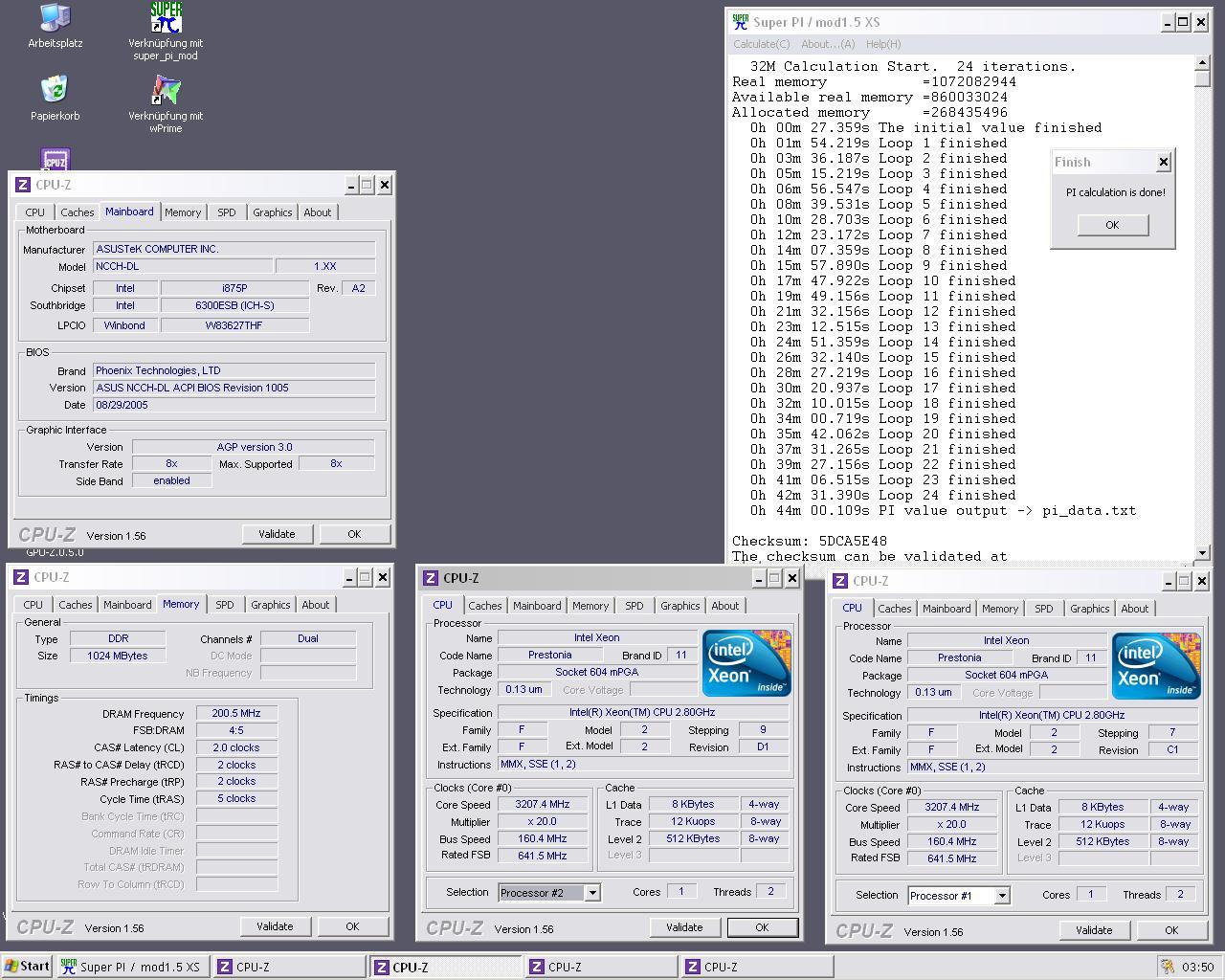The width and height of the screenshot is (1225, 980).
Task: Click the taskbar clock
Action: tap(1198, 967)
